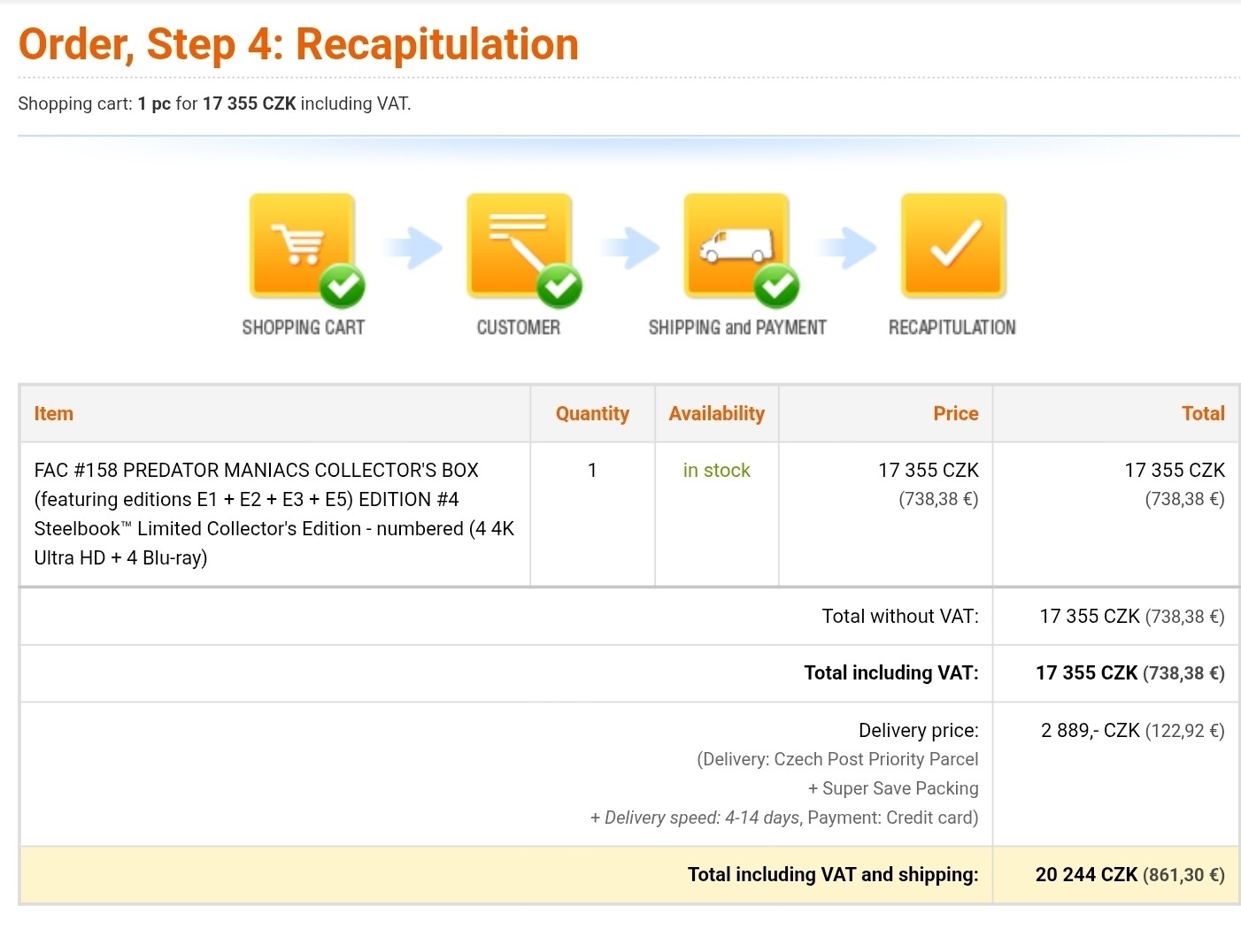
Task: Click the 'Delivery price:' label
Action: pos(919,730)
